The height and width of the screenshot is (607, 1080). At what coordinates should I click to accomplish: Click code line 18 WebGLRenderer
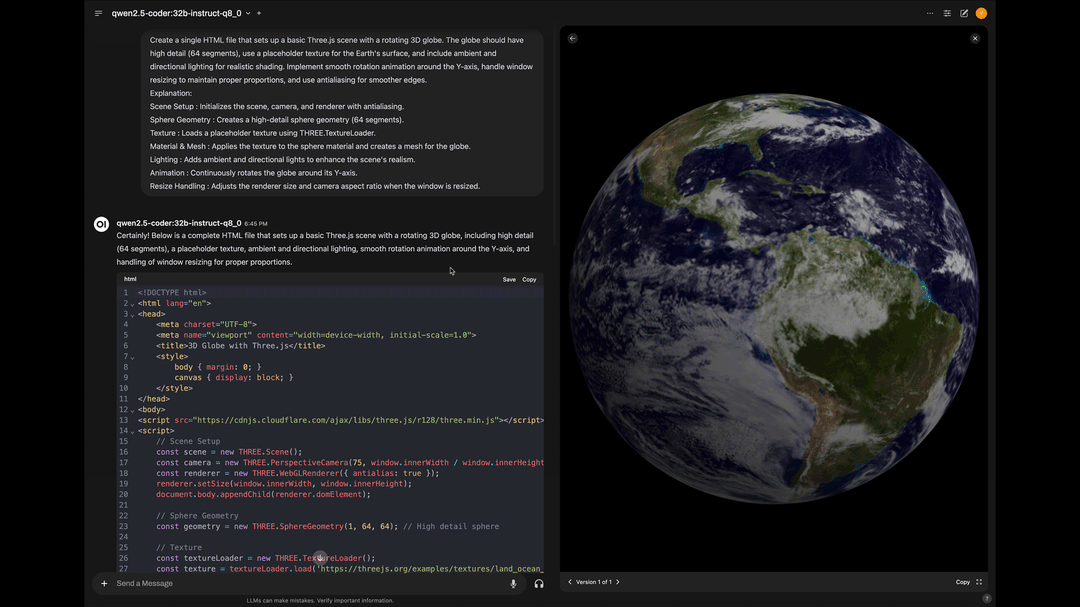(x=297, y=473)
